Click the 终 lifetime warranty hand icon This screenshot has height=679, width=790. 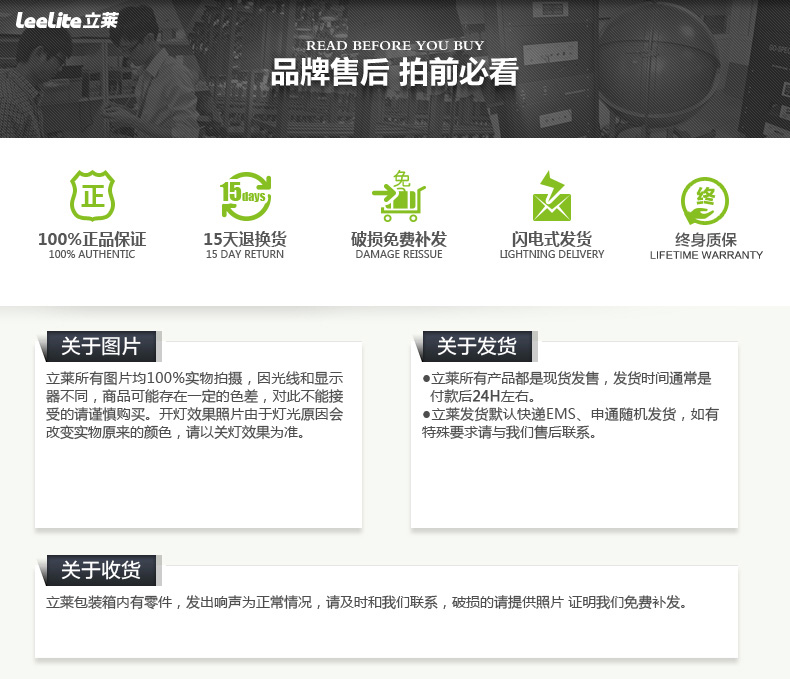pyautogui.click(x=705, y=200)
